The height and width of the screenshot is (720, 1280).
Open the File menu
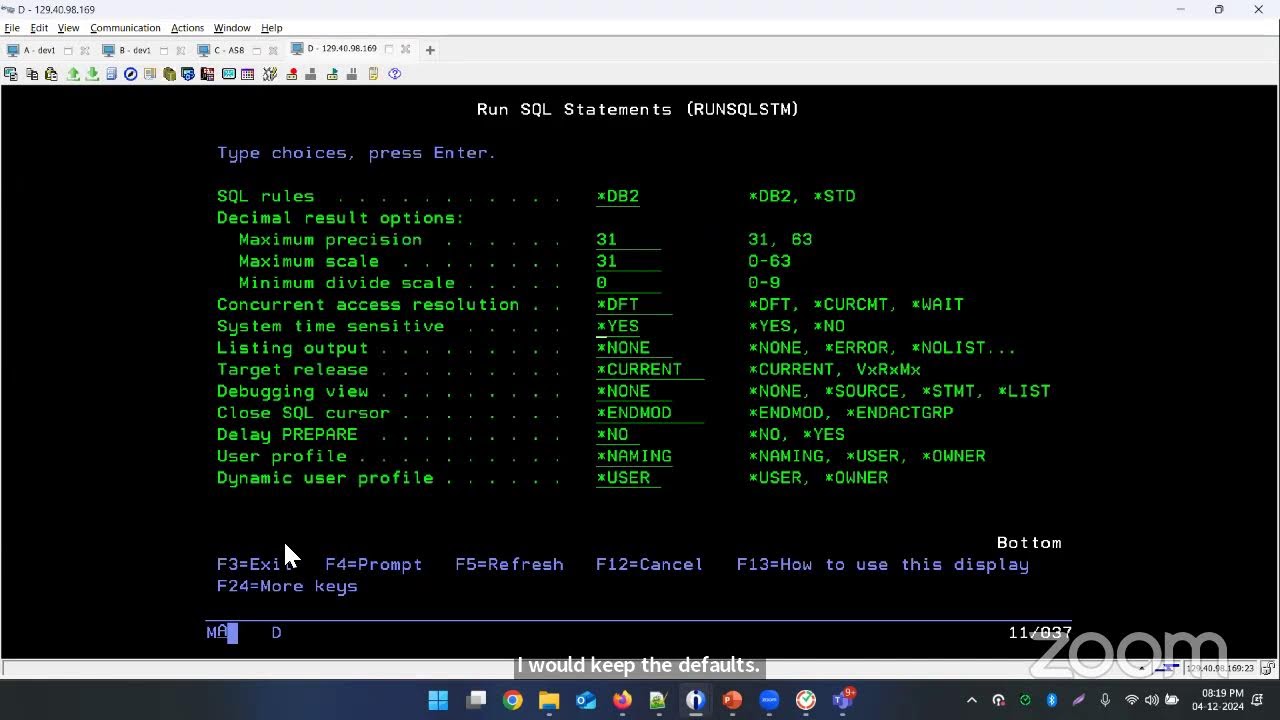click(x=12, y=28)
